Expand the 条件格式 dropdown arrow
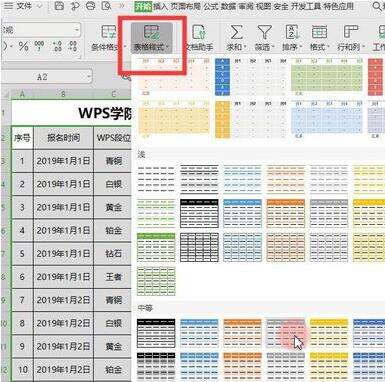Screen dimensions: 385x382 point(125,47)
